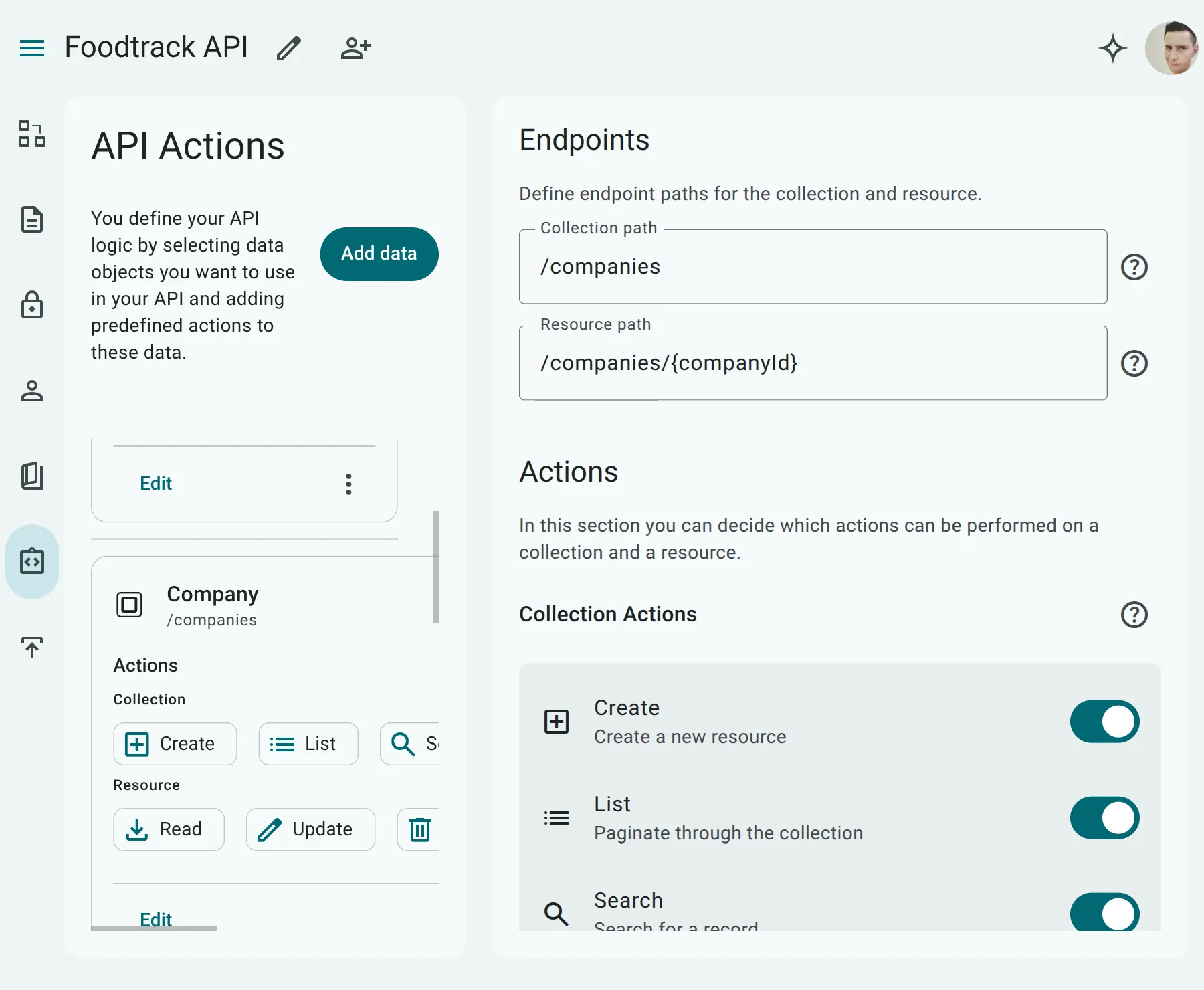Click the Resource path input field
Image resolution: width=1204 pixels, height=990 pixels.
click(813, 363)
